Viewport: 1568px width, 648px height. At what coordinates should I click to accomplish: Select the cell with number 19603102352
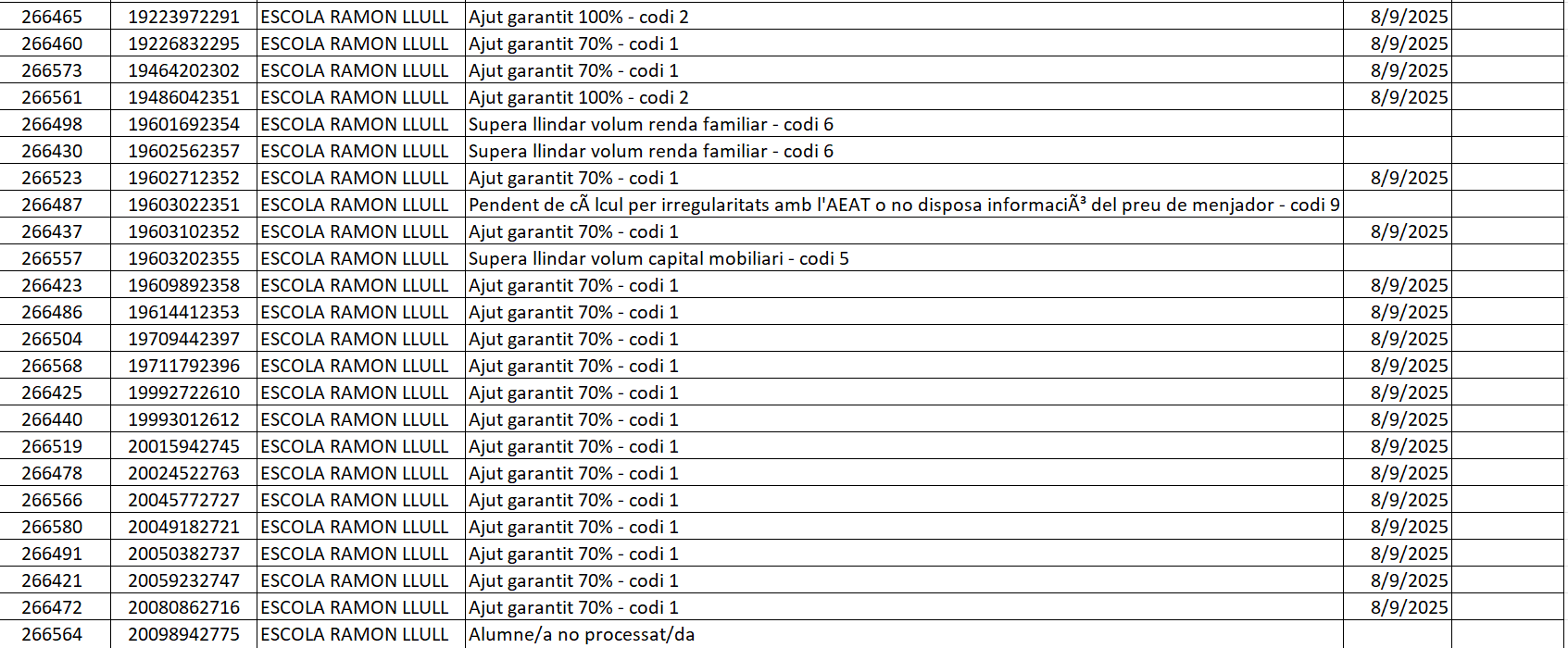183,231
